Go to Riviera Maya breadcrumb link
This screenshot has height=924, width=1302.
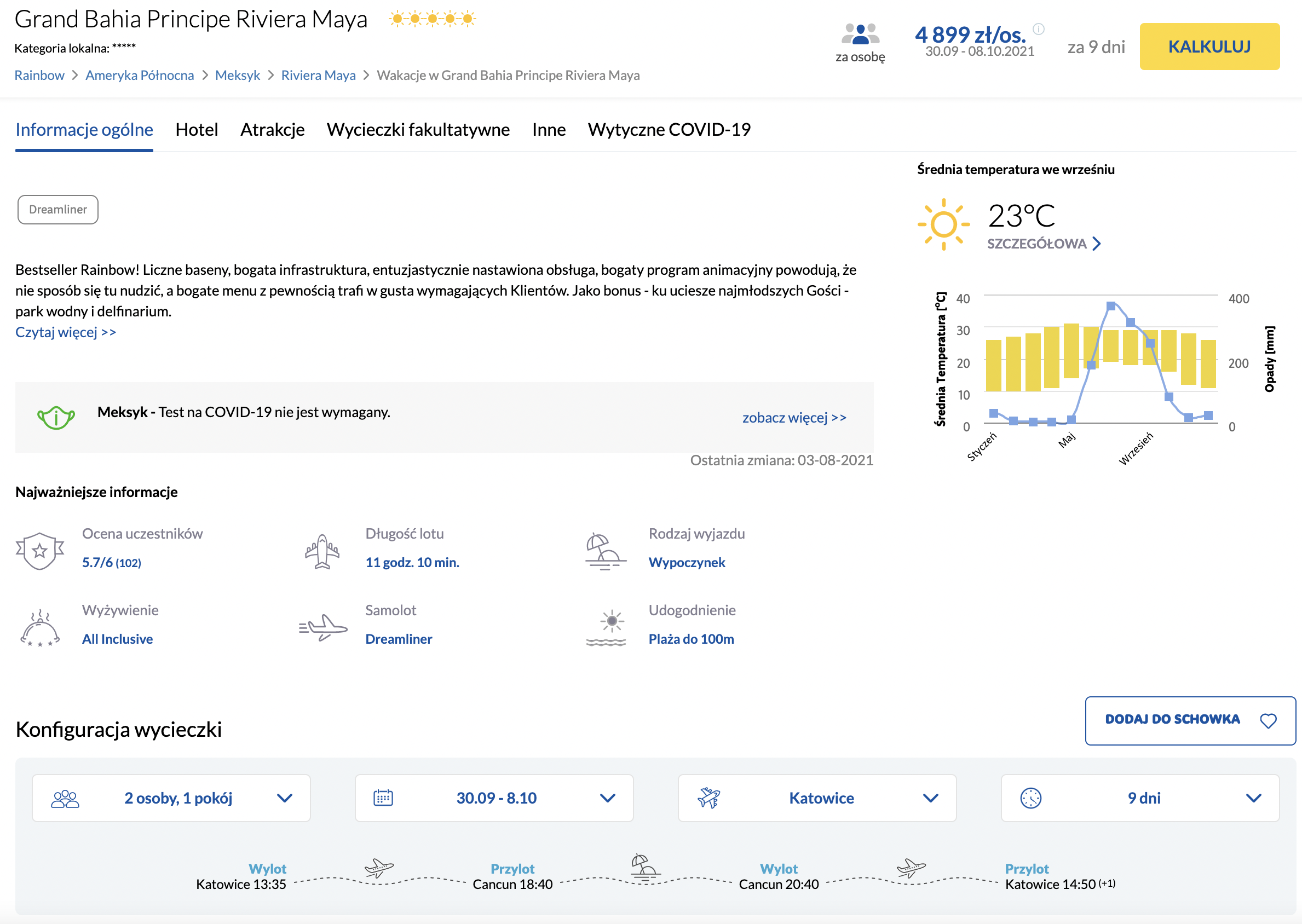click(x=319, y=75)
